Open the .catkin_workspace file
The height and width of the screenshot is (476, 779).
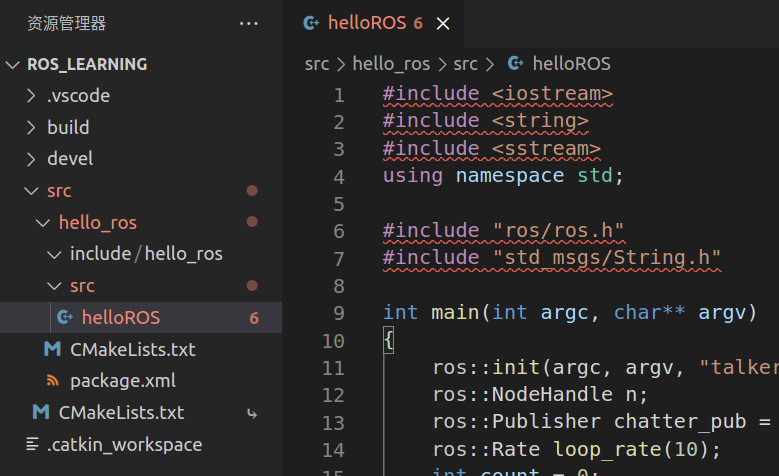[x=124, y=445]
